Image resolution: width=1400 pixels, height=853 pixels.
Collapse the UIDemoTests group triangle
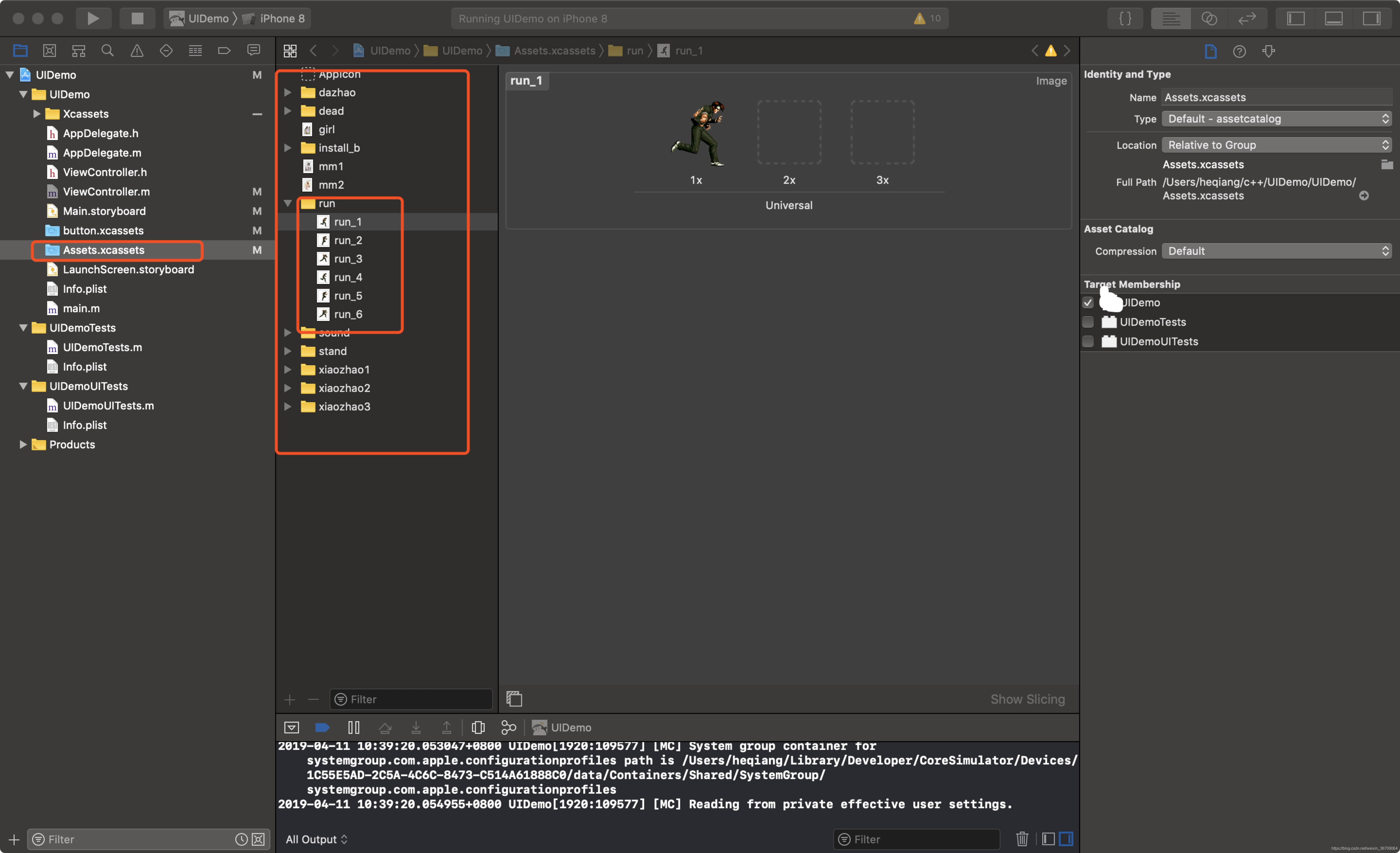point(23,328)
